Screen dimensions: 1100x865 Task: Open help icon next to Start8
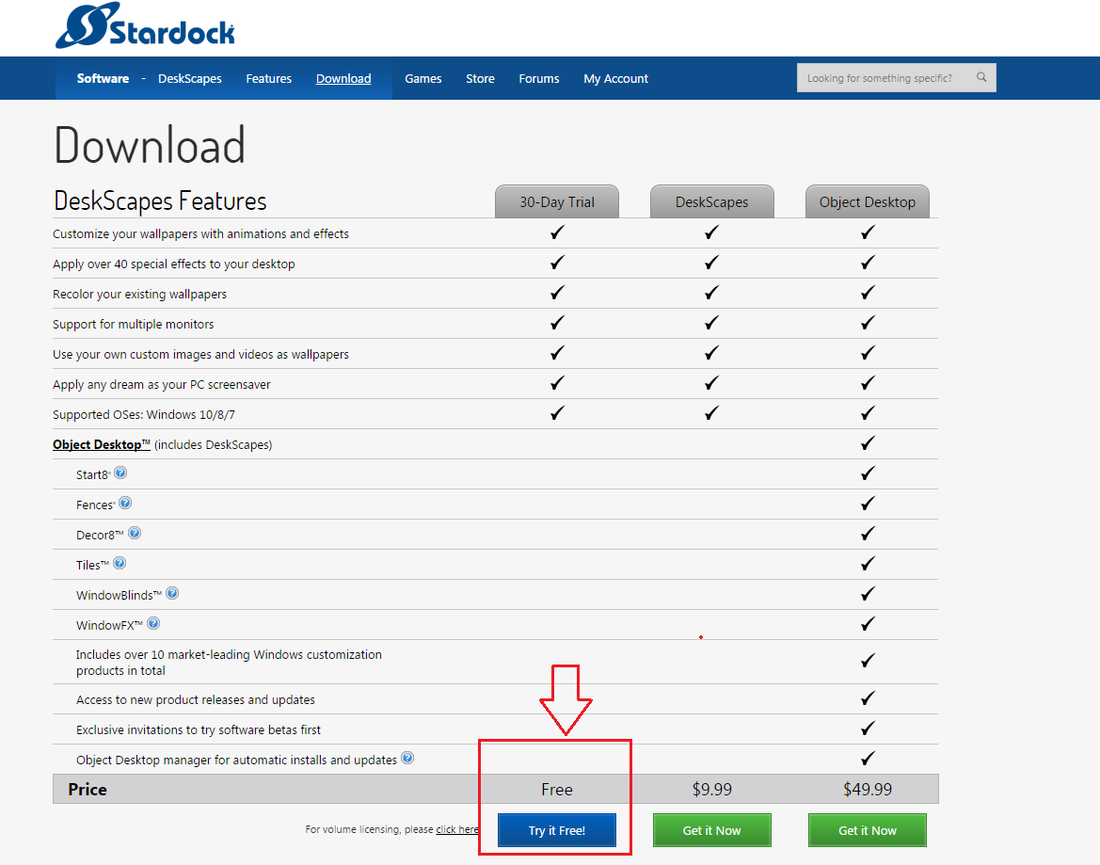click(121, 473)
